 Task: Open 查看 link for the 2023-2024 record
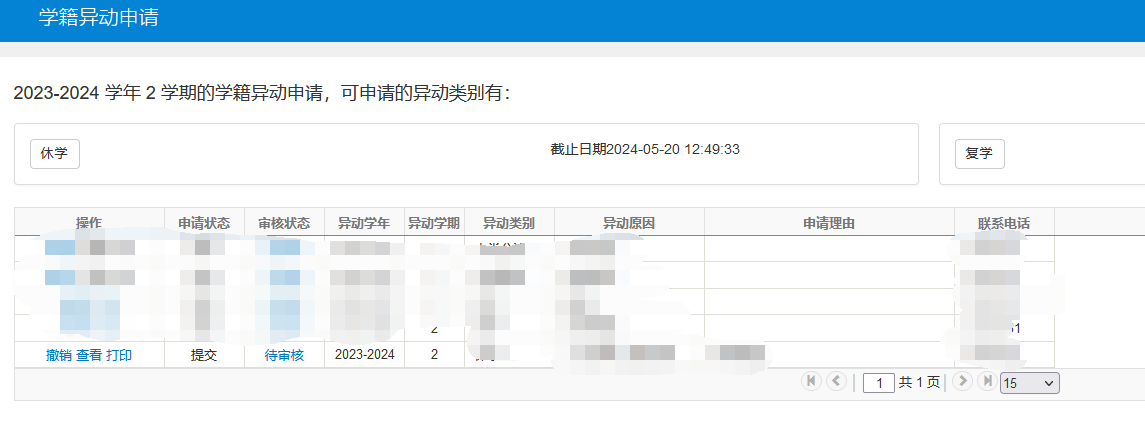[x=89, y=355]
